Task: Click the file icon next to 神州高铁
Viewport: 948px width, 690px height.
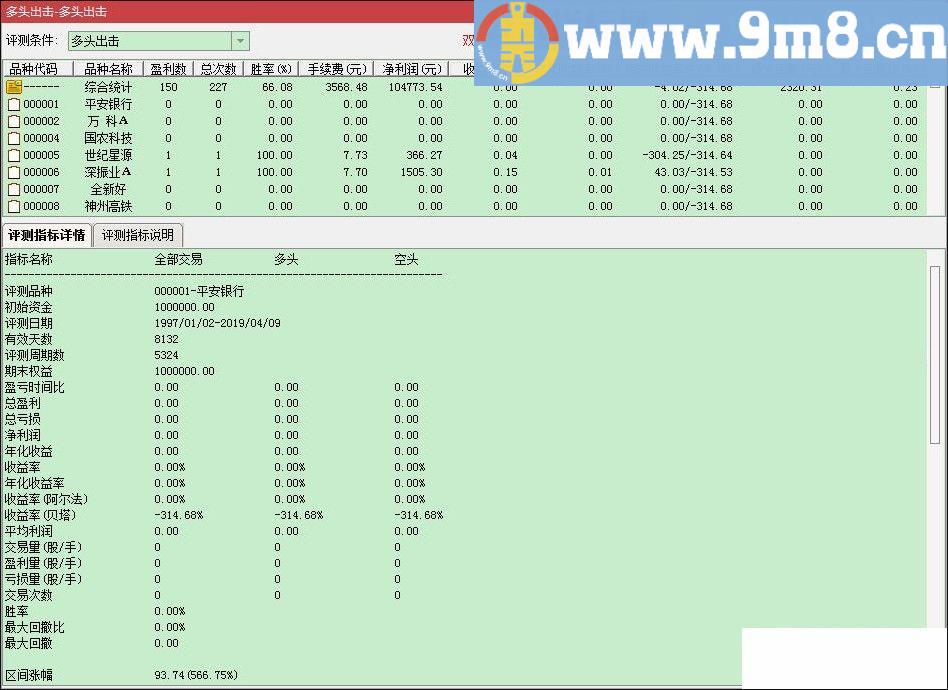Action: tap(16, 206)
